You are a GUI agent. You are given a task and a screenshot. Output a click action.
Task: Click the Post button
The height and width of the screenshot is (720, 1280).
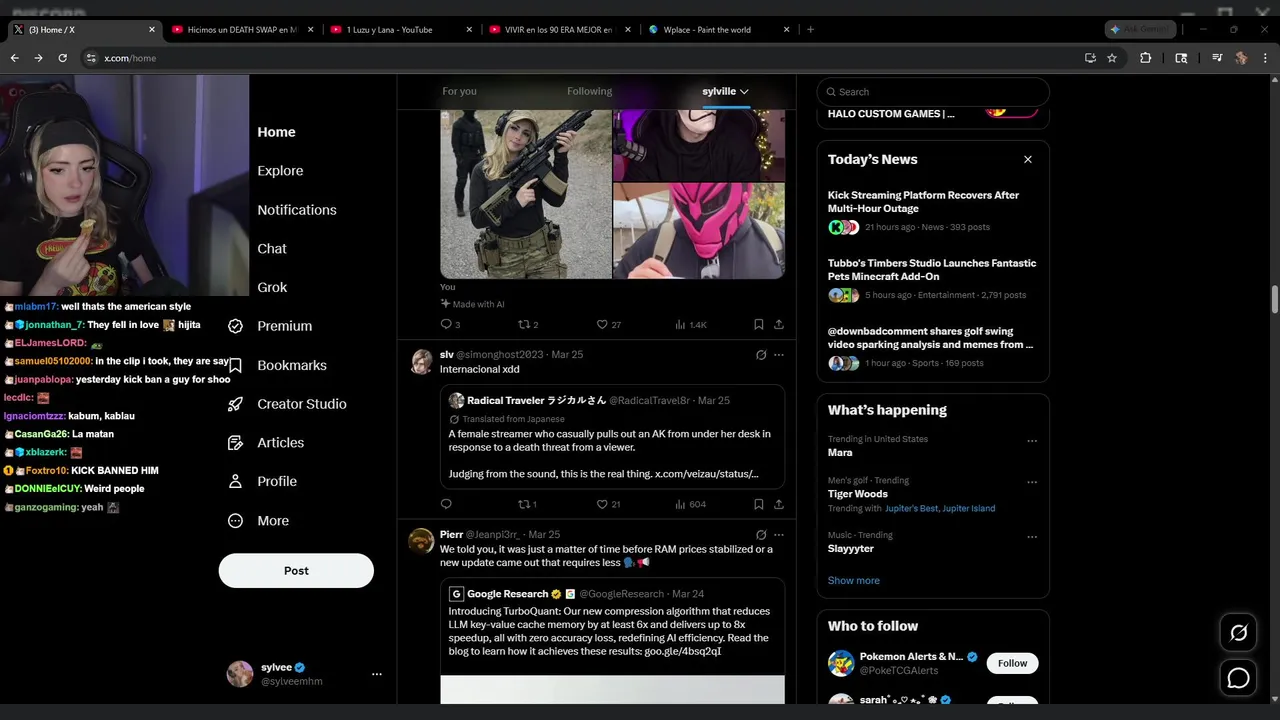click(x=296, y=571)
